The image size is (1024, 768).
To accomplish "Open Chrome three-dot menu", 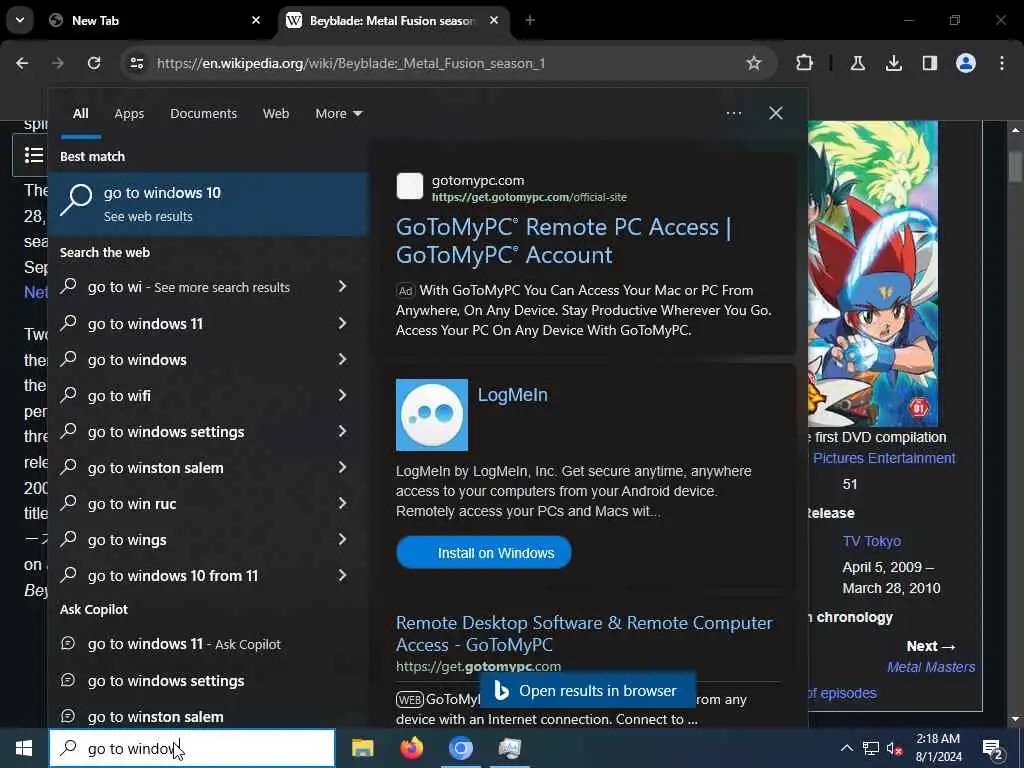I will 1002,63.
